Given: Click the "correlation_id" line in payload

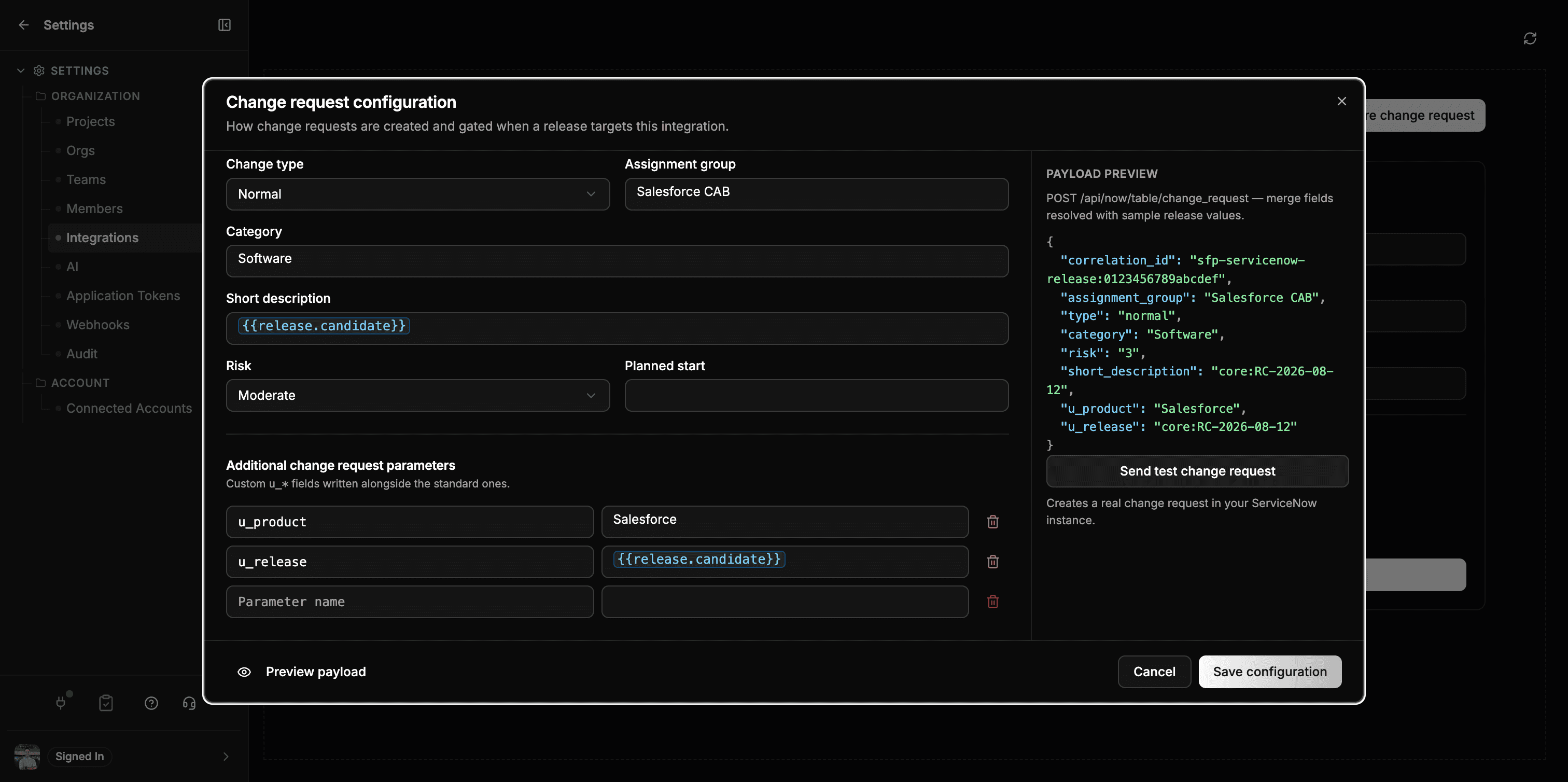Looking at the screenshot, I should tap(1183, 260).
